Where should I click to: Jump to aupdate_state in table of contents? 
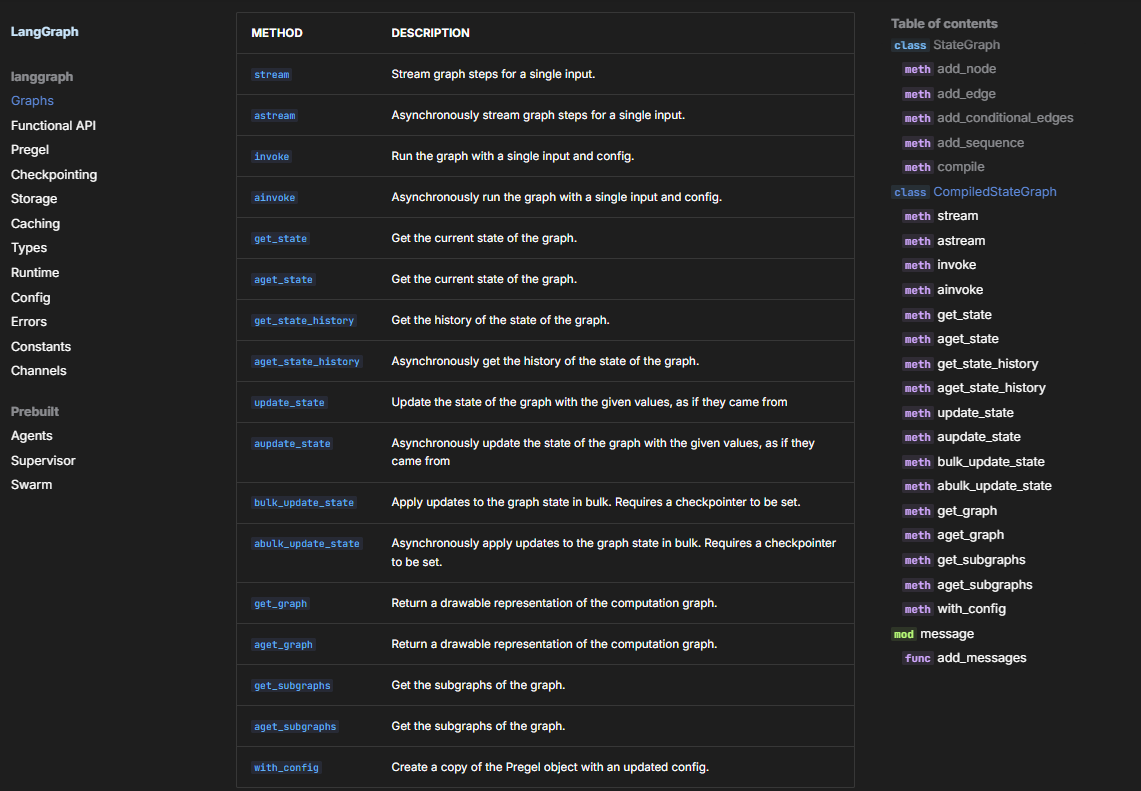point(979,437)
